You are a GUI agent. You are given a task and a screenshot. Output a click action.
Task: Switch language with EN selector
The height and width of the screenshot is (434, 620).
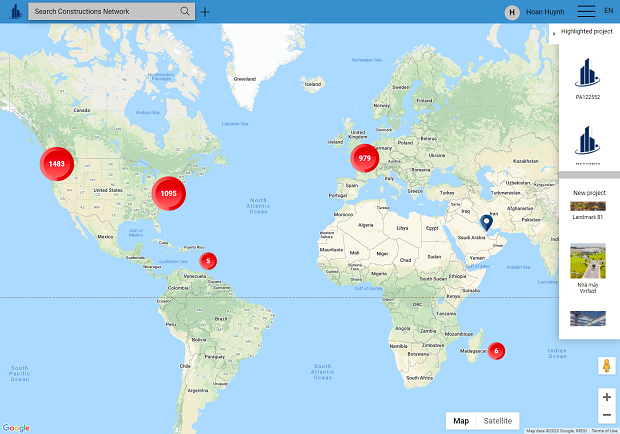tap(609, 11)
